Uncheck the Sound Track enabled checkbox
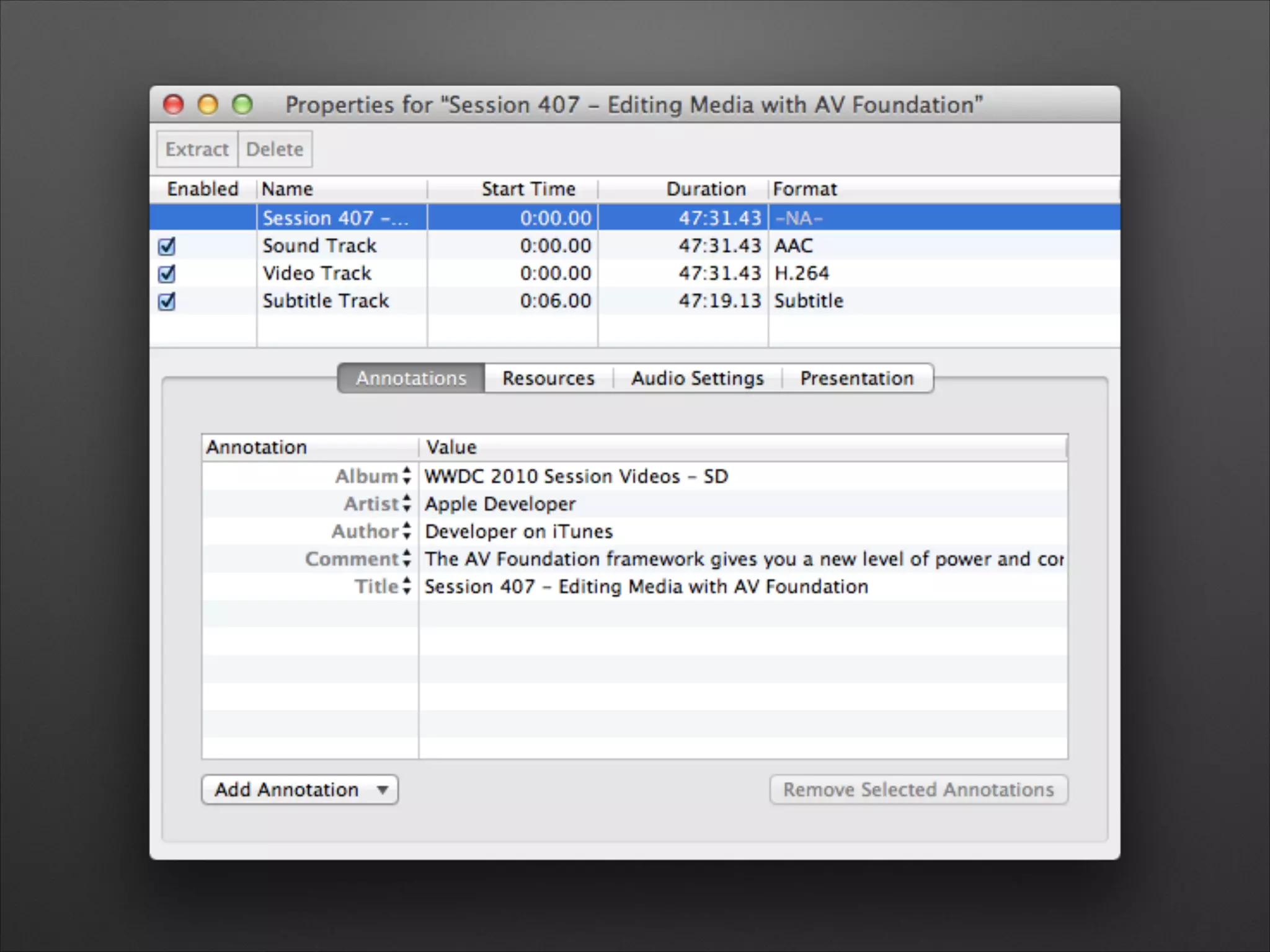Image resolution: width=1270 pixels, height=952 pixels. tap(167, 246)
